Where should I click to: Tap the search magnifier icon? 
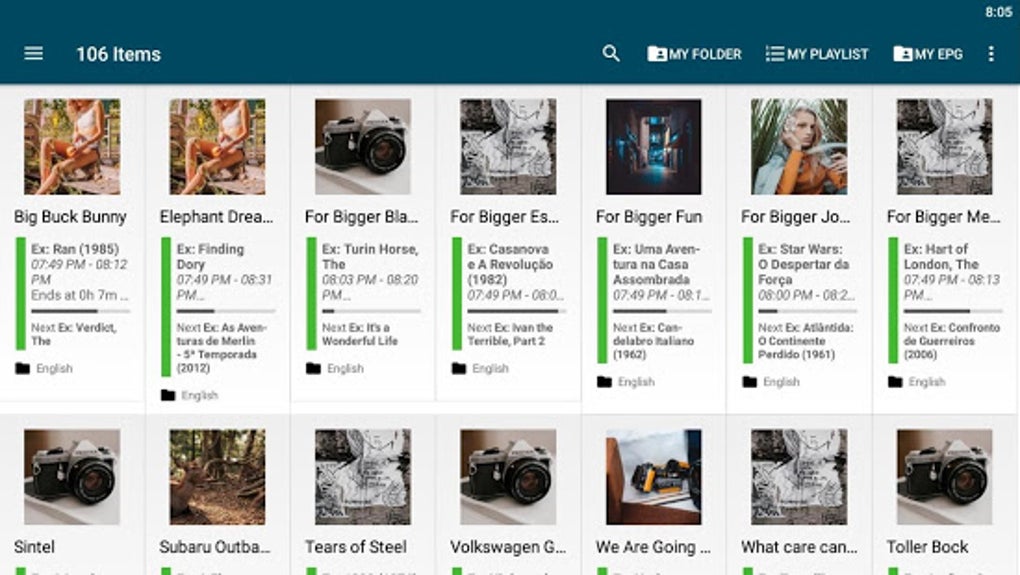(611, 54)
